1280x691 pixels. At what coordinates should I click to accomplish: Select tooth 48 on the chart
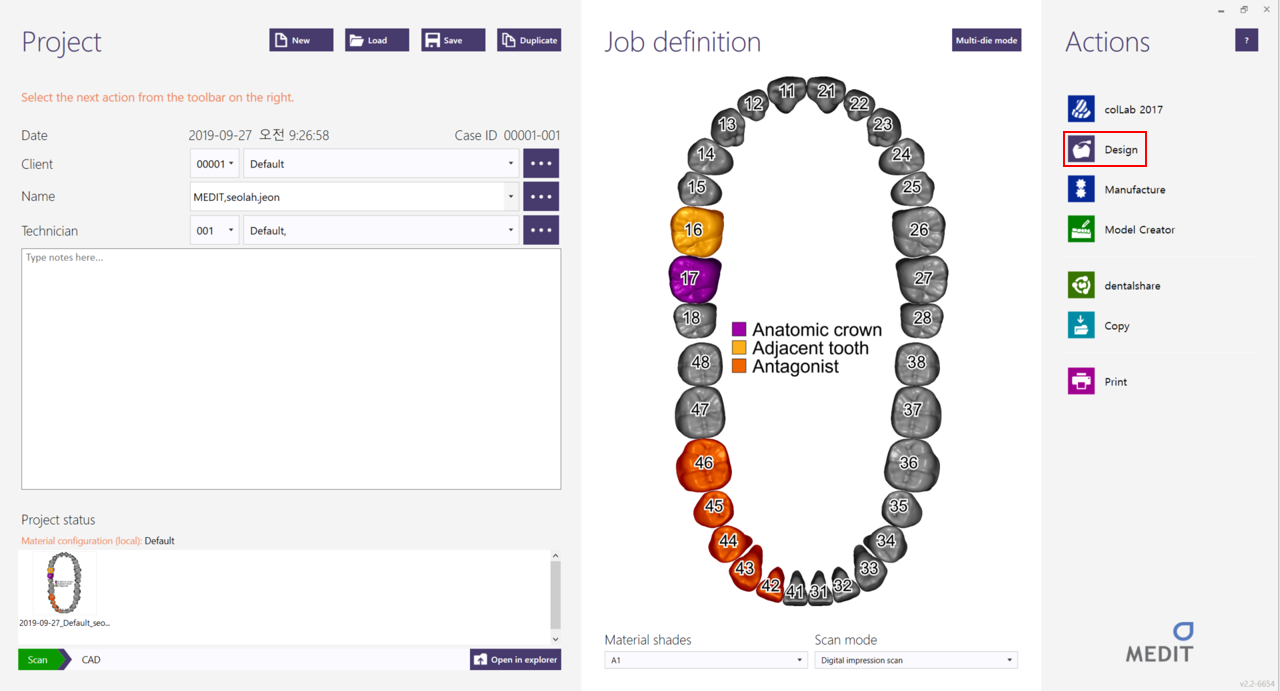point(700,363)
